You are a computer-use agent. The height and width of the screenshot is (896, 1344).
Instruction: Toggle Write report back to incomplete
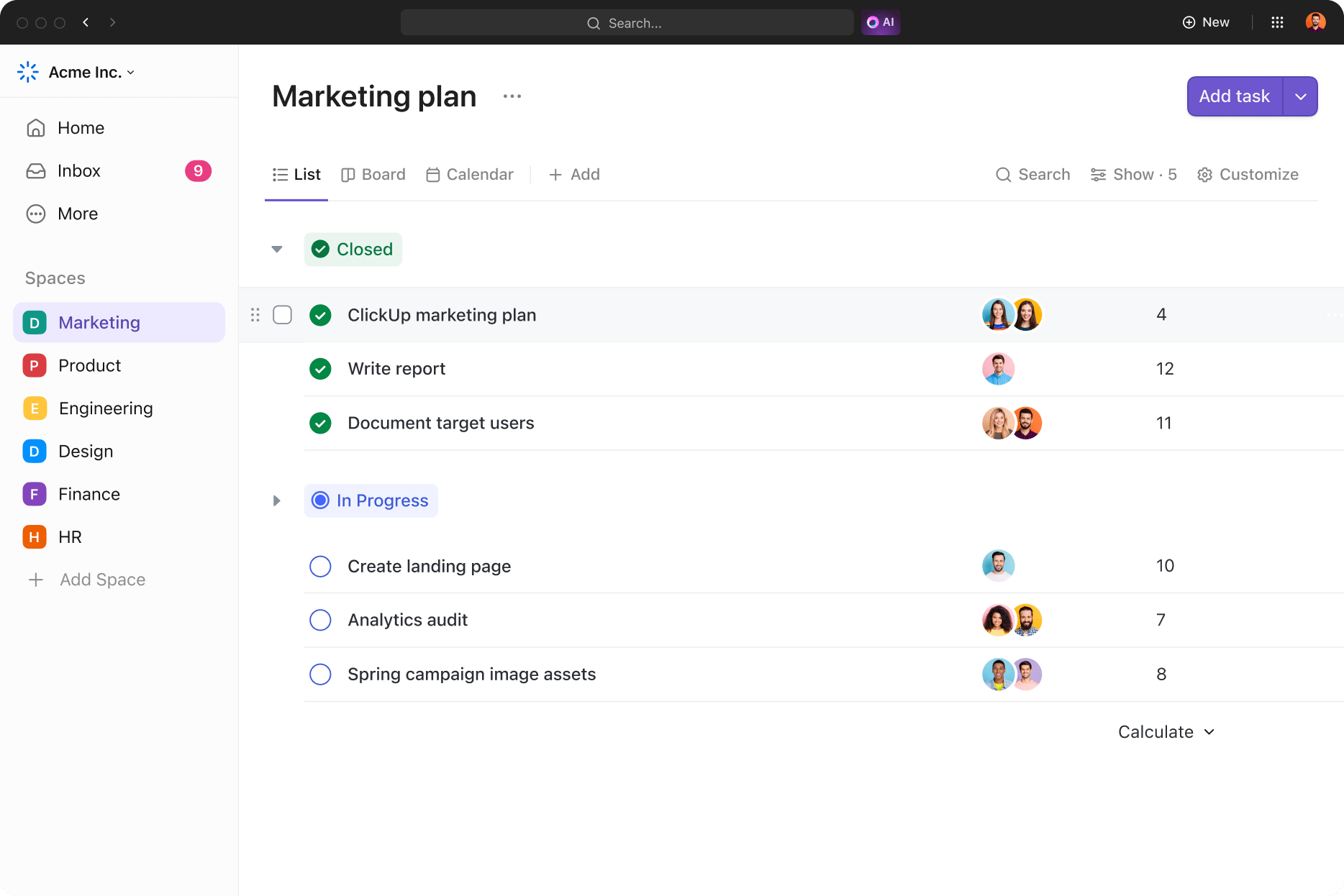click(x=319, y=368)
